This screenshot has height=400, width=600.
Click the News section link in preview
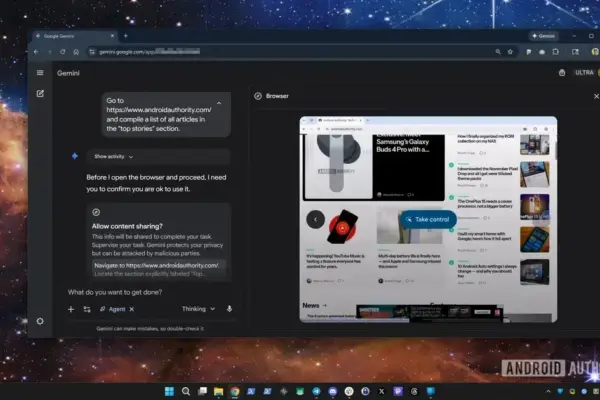click(x=315, y=305)
